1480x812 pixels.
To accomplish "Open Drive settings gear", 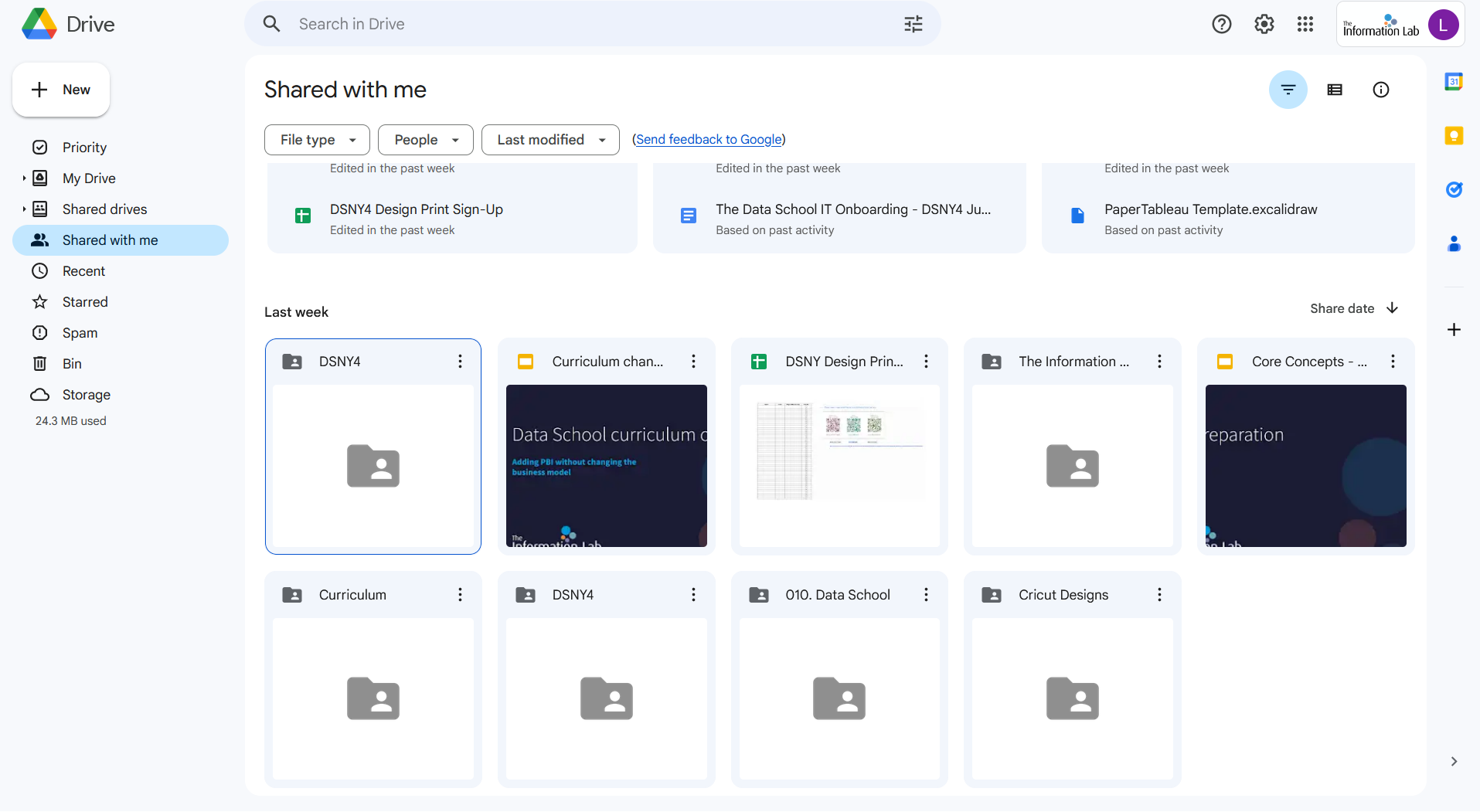I will tap(1264, 25).
